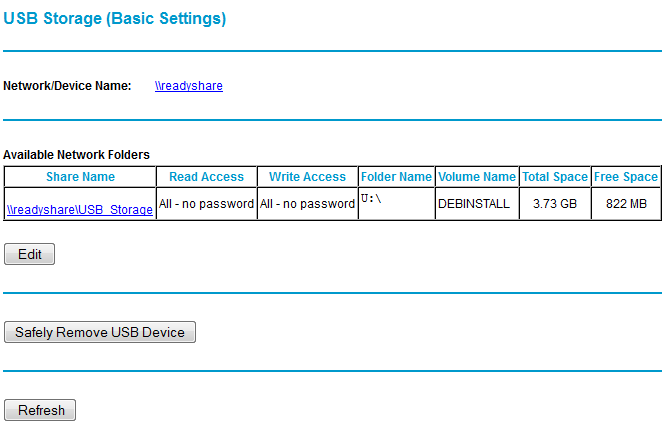
Task: Click the U:\ folder name cell
Action: coord(396,204)
